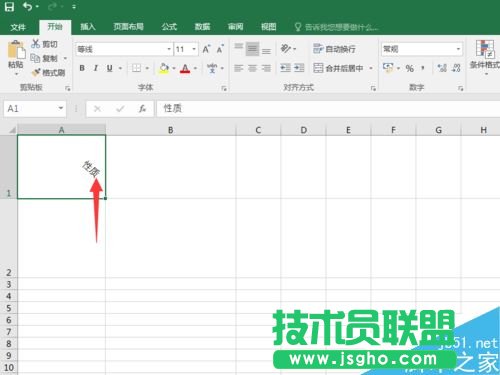Open the 合并后居中 dropdown arrow

point(371,68)
